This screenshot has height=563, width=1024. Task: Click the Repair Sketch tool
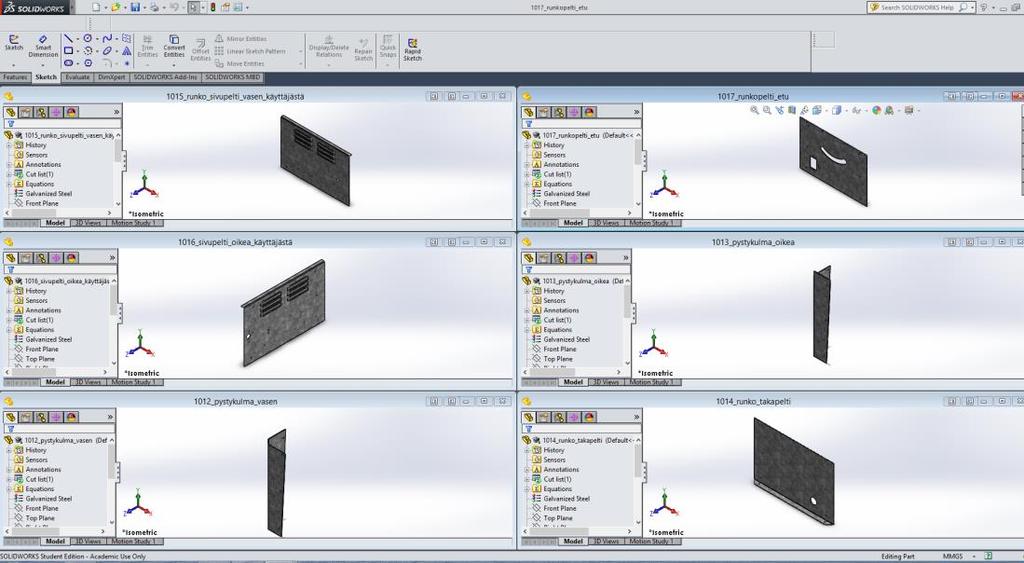pyautogui.click(x=363, y=50)
